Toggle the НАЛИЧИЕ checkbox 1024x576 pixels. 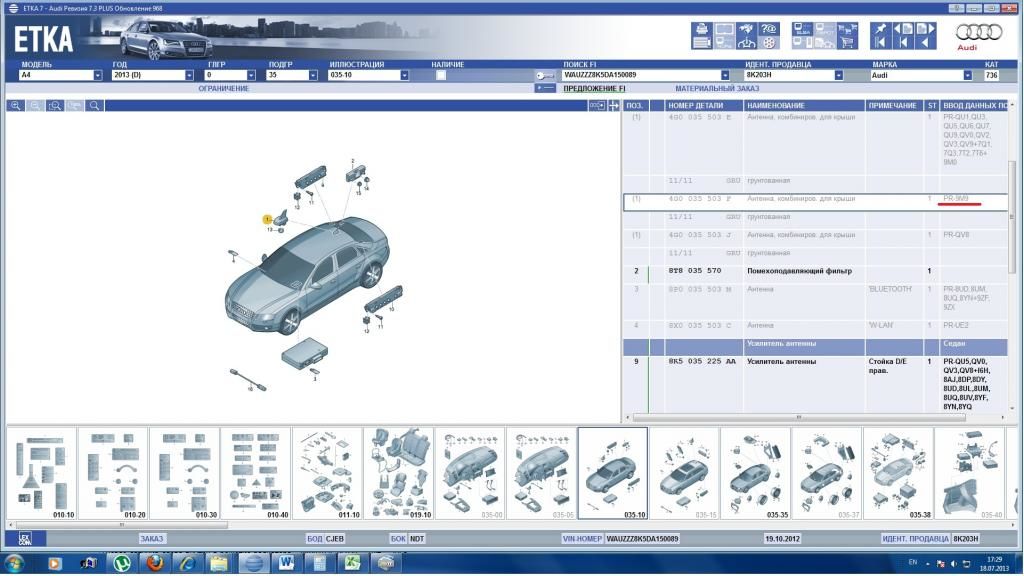(441, 75)
